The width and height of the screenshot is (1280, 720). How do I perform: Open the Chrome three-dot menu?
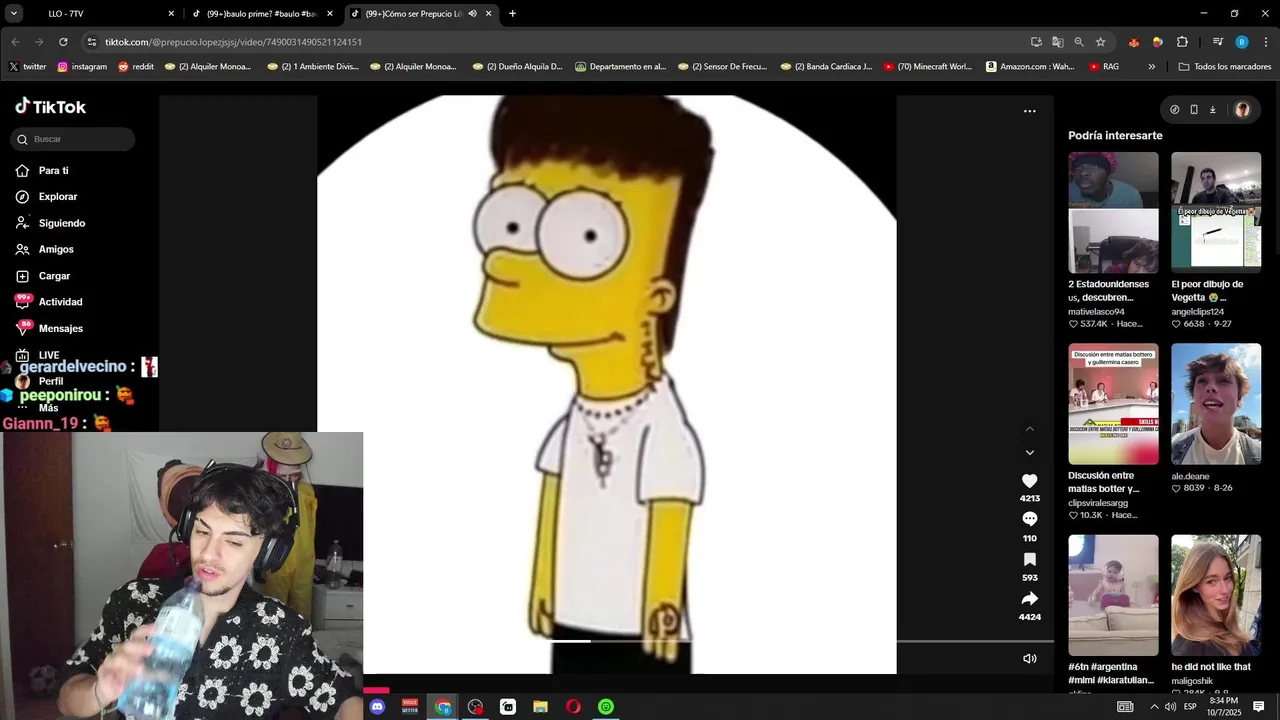coord(1266,42)
